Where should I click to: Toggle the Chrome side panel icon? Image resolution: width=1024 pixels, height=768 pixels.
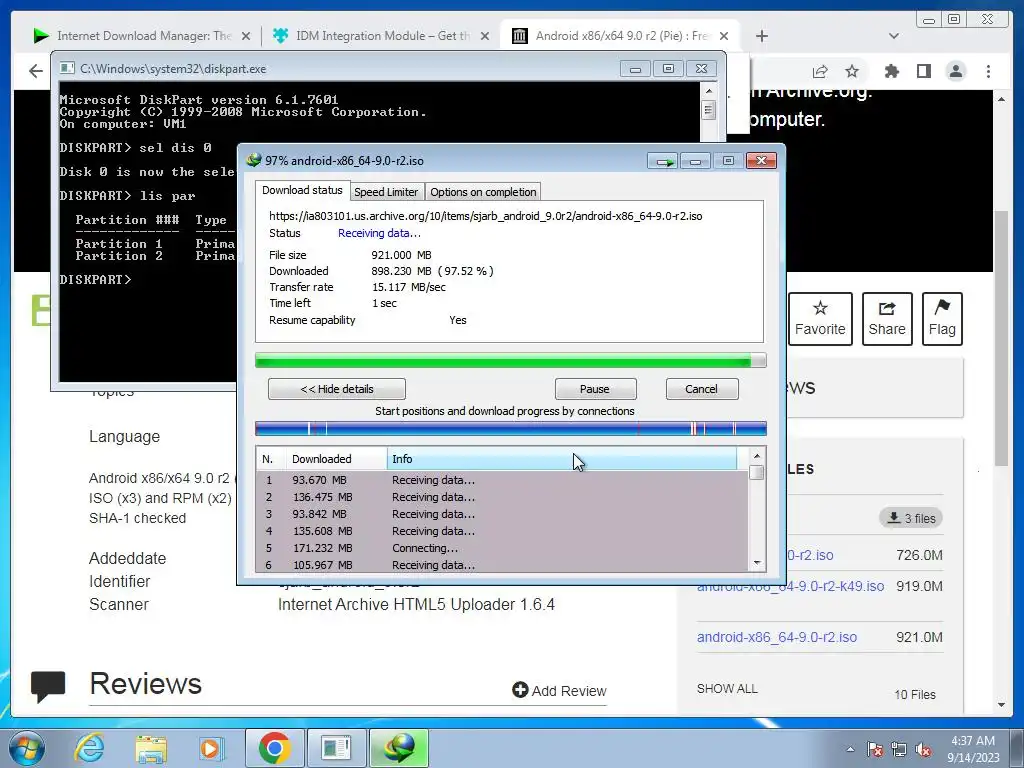[x=923, y=71]
